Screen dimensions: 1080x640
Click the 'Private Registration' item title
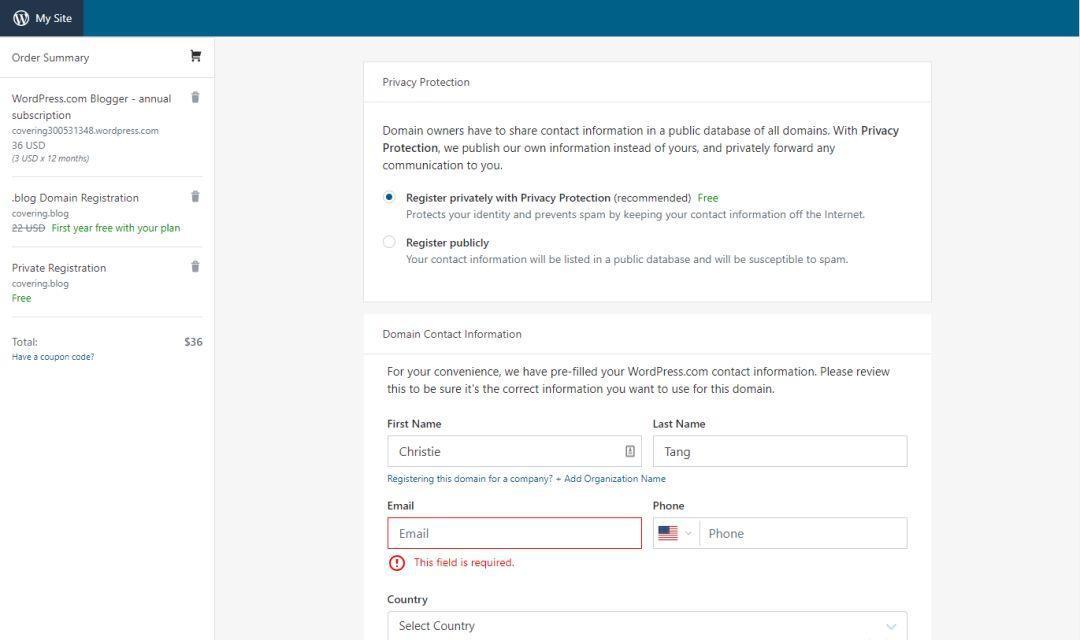click(x=59, y=268)
